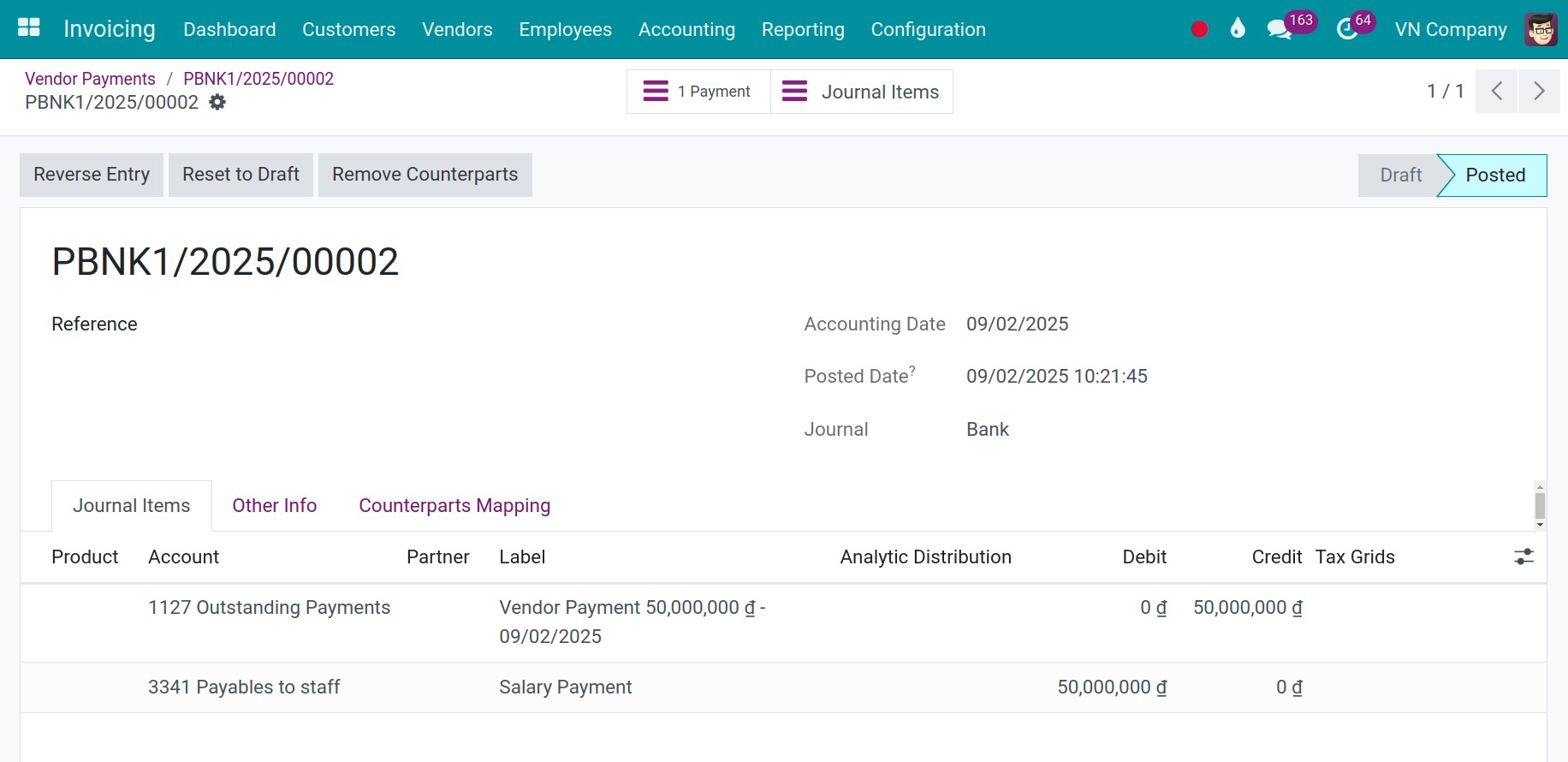
Task: Click the tab area scrollbar down arrow
Action: [x=1540, y=525]
